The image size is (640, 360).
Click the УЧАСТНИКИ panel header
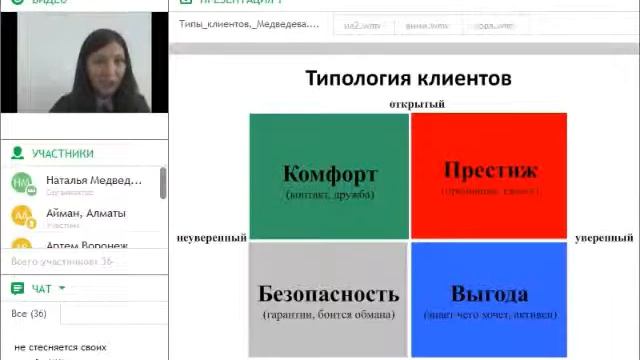[63, 153]
